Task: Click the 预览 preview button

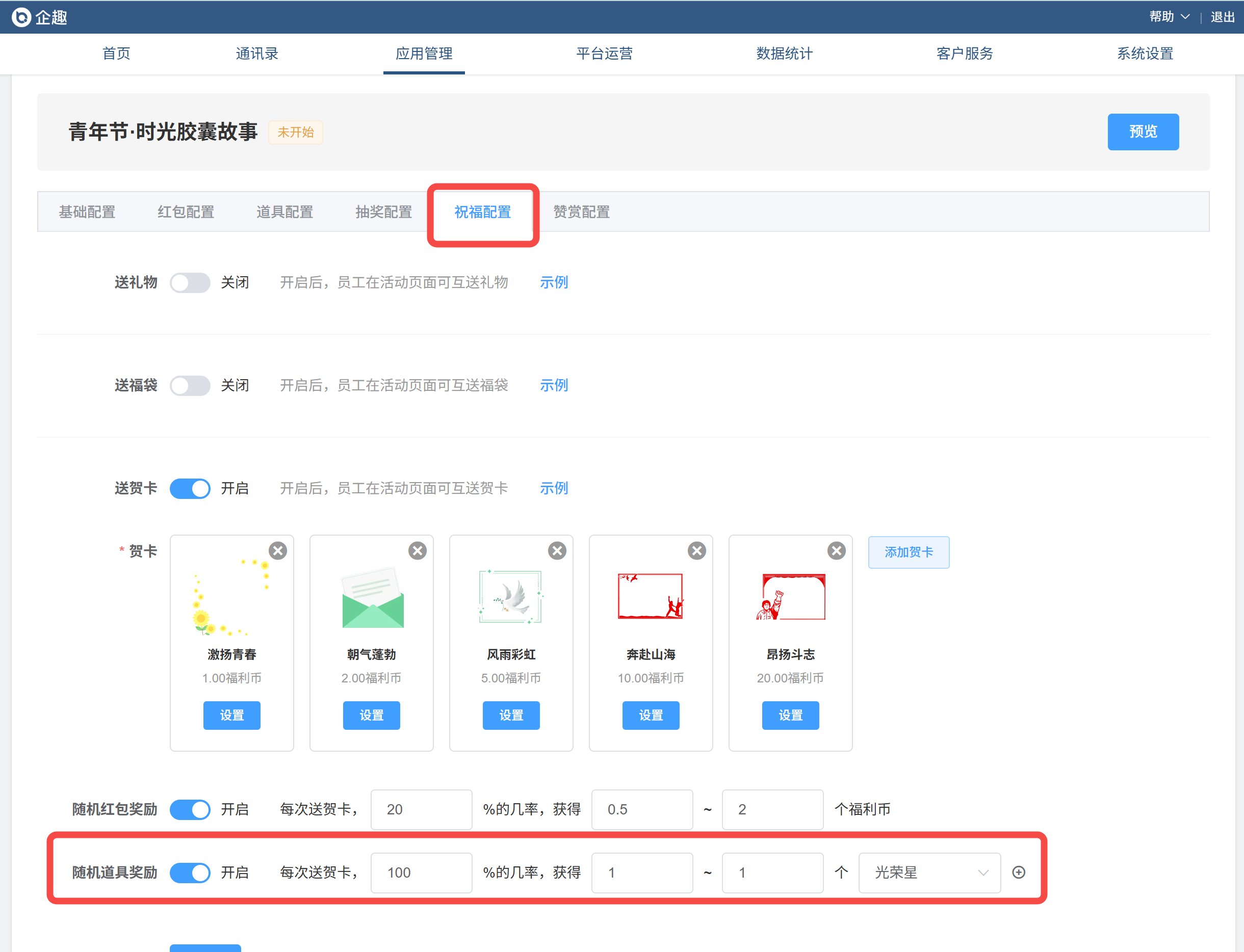Action: [1143, 131]
